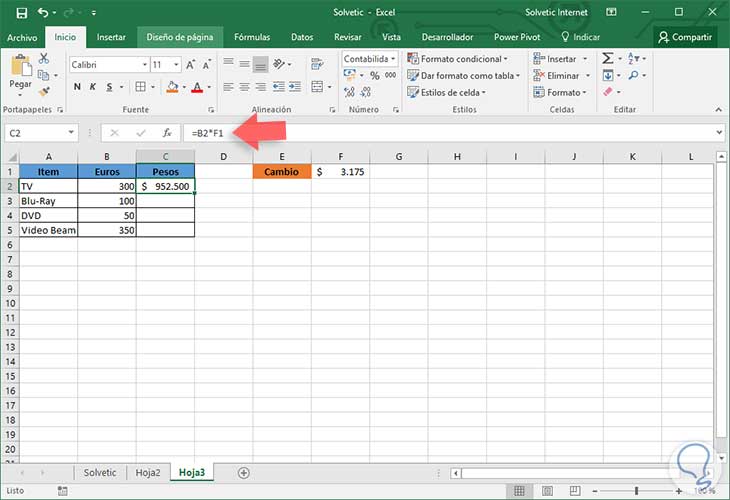Click the Increase Decimal icon
This screenshot has width=730, height=500.
tap(350, 92)
